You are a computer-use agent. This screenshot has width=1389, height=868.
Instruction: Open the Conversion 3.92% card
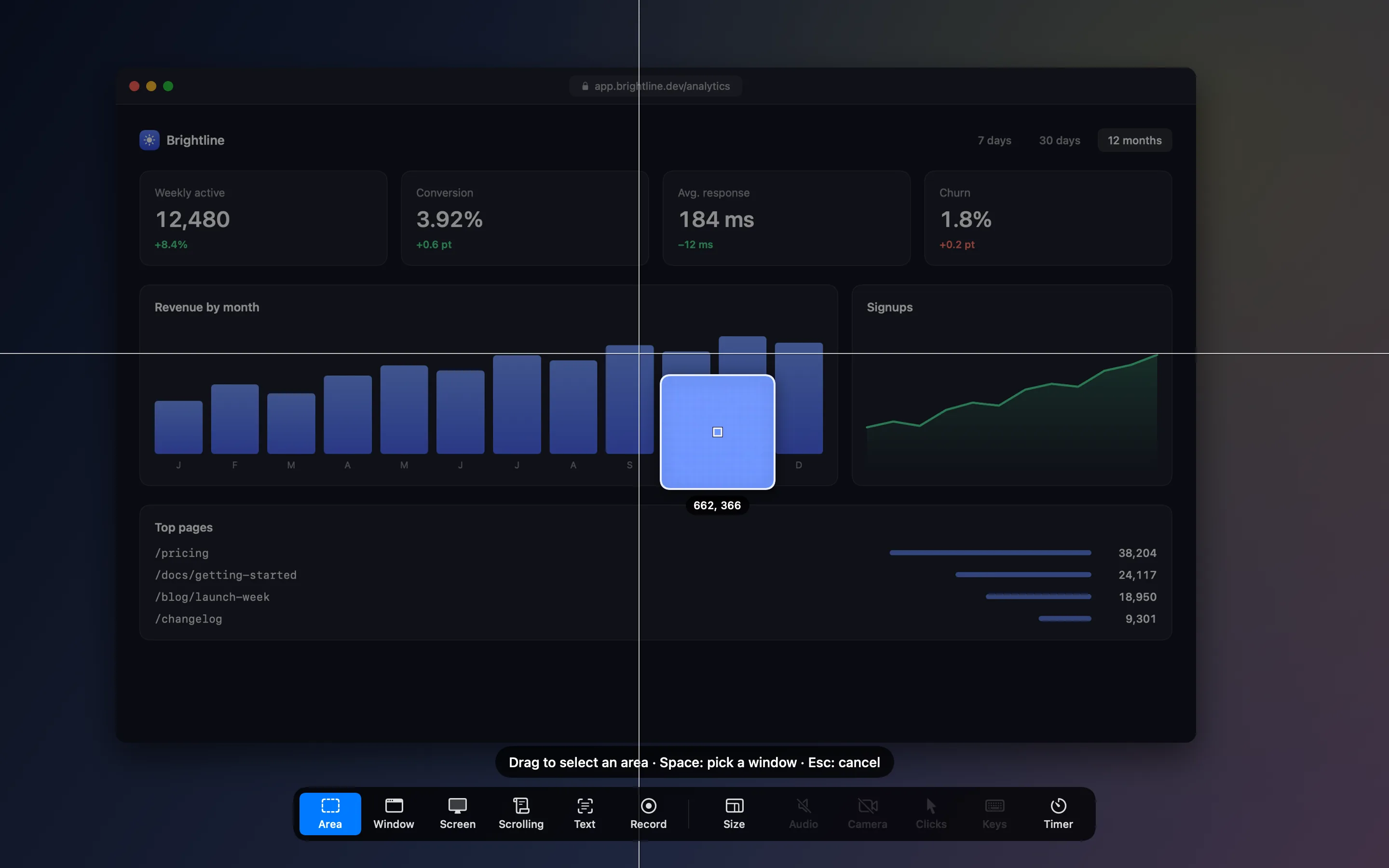click(x=525, y=218)
